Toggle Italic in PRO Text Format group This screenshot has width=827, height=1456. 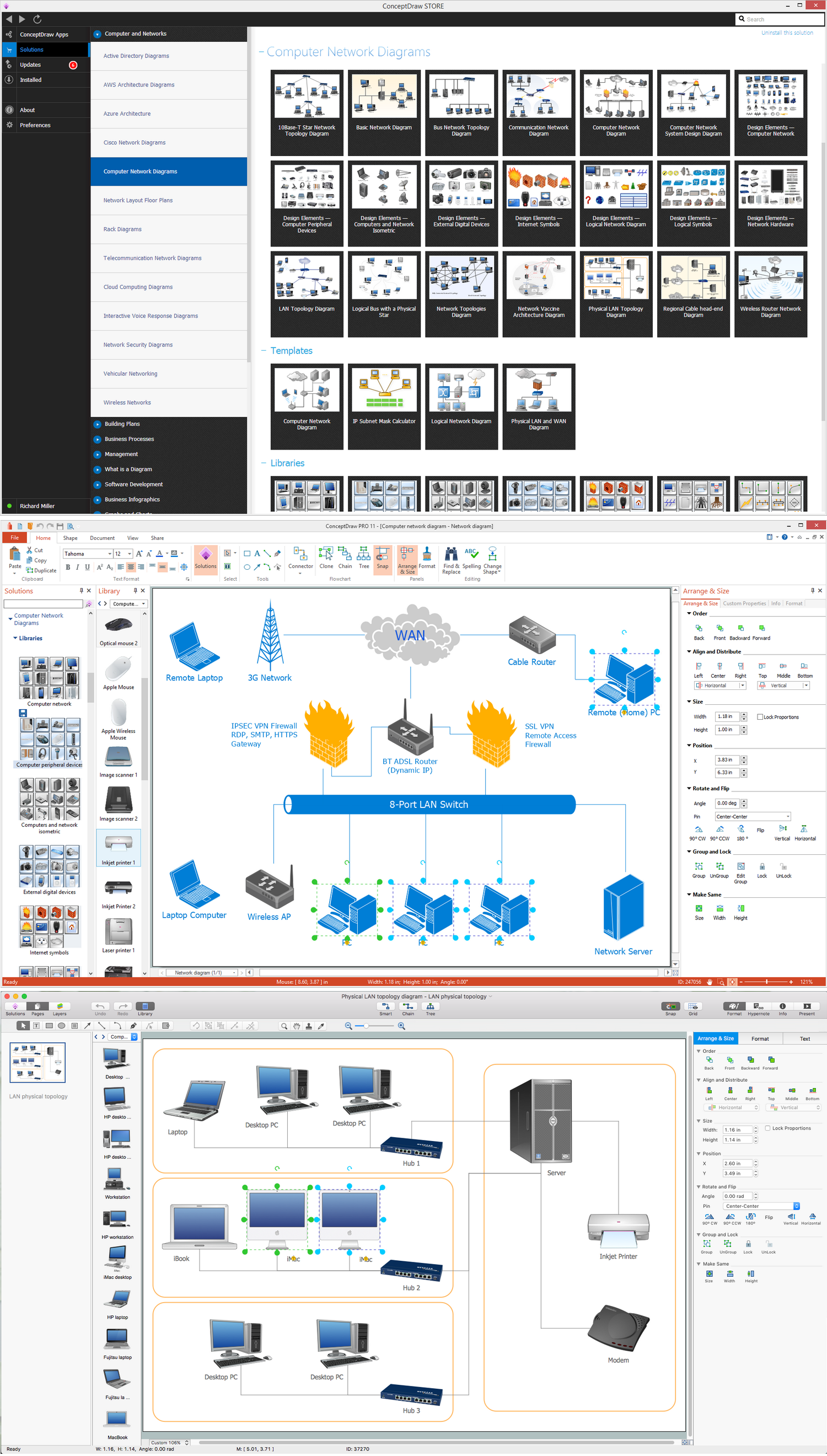coord(77,567)
